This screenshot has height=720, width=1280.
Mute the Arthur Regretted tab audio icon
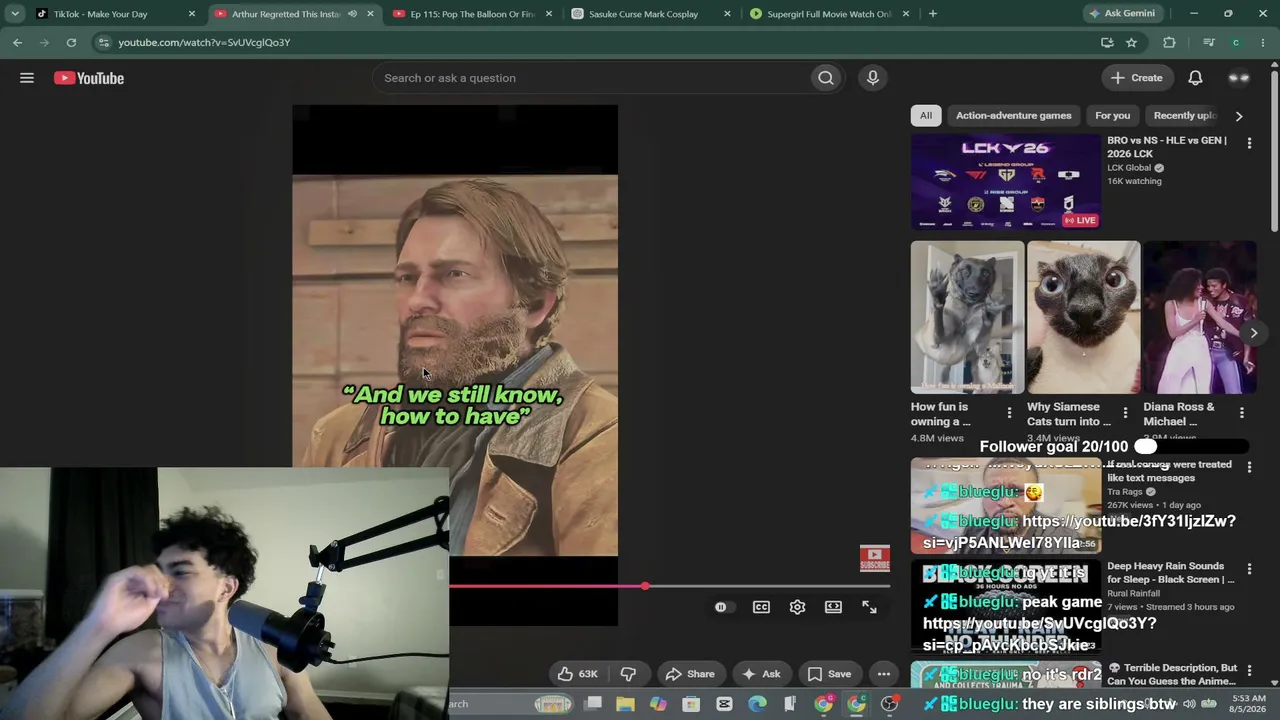tap(352, 14)
